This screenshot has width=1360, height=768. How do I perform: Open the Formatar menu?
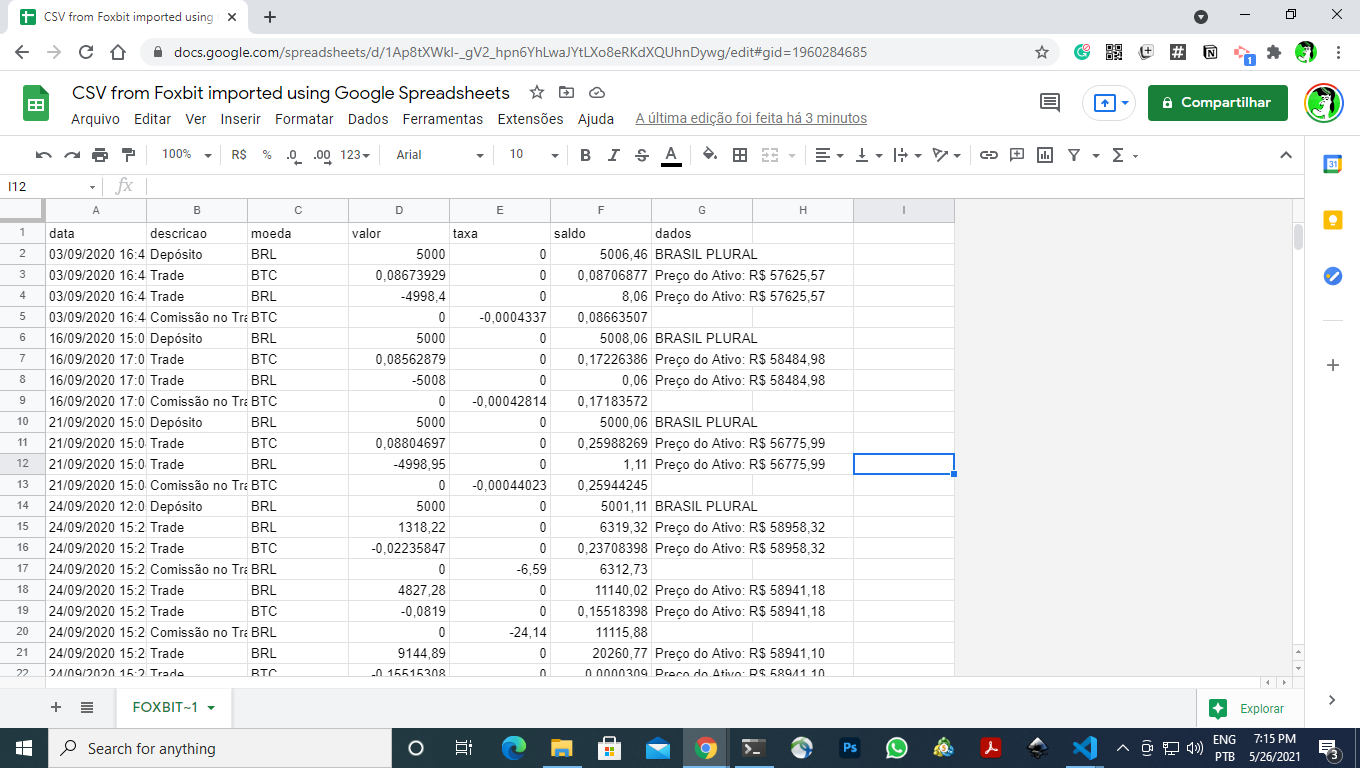click(x=304, y=118)
